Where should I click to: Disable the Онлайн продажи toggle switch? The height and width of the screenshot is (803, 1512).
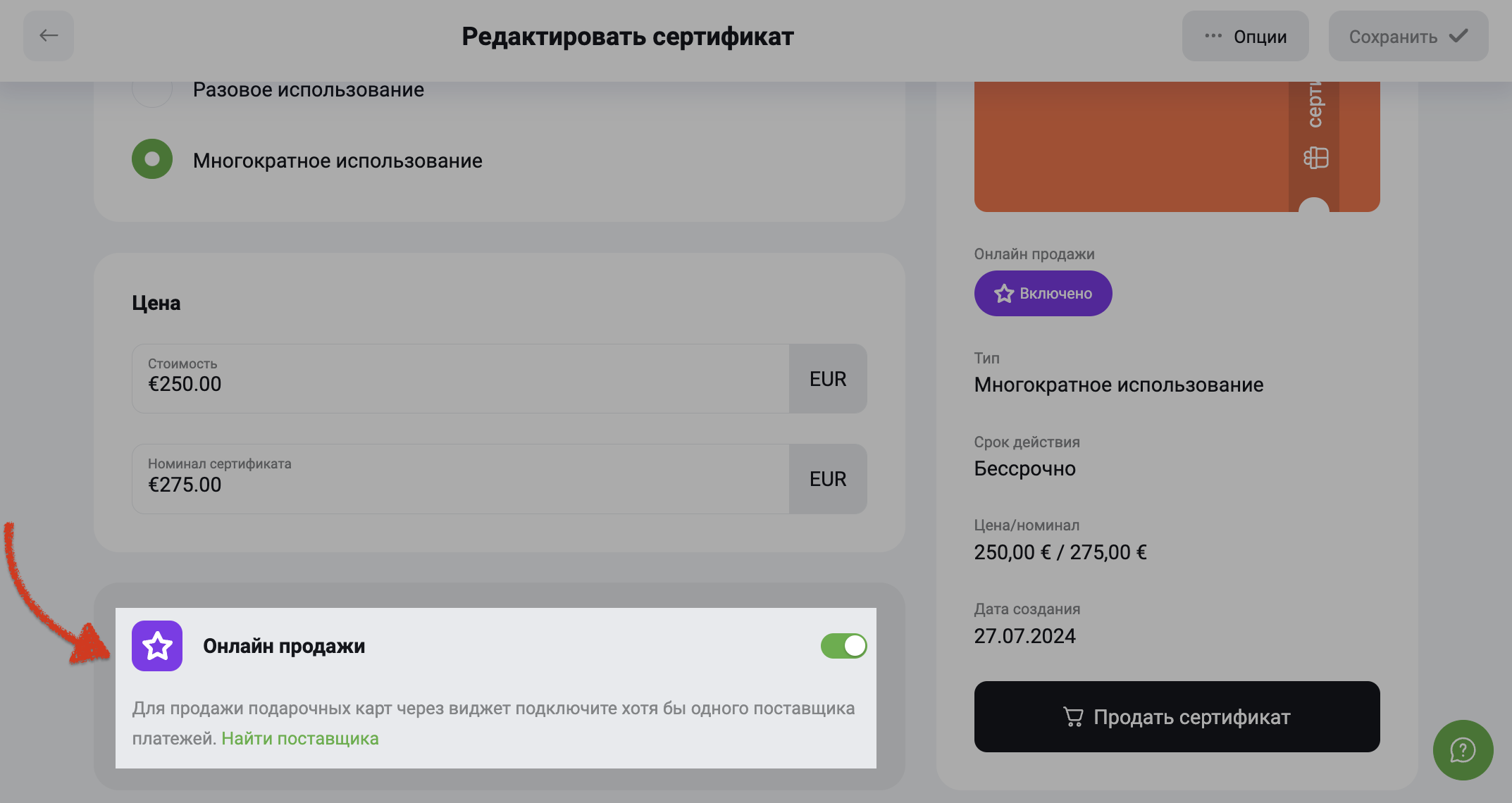[843, 645]
